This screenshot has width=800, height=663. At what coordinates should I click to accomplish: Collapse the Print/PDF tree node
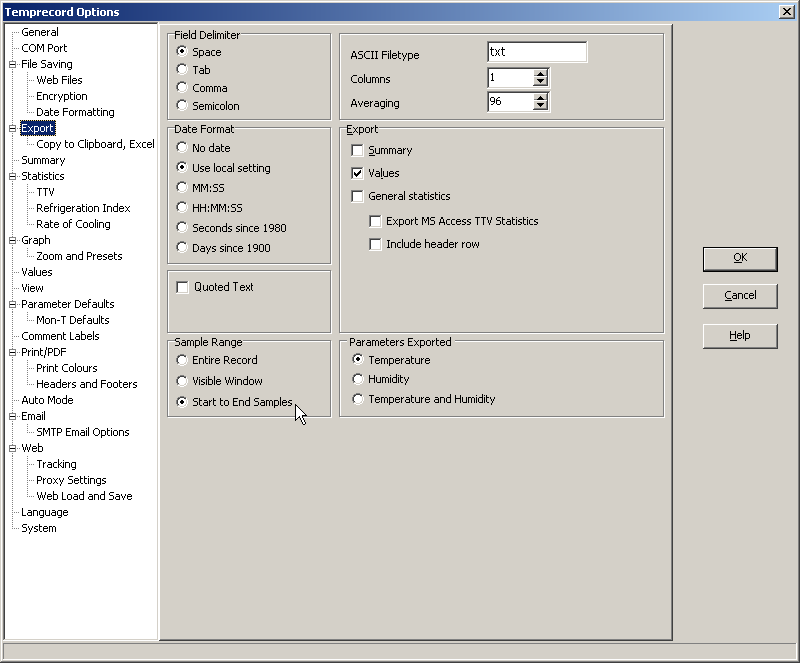pos(12,352)
